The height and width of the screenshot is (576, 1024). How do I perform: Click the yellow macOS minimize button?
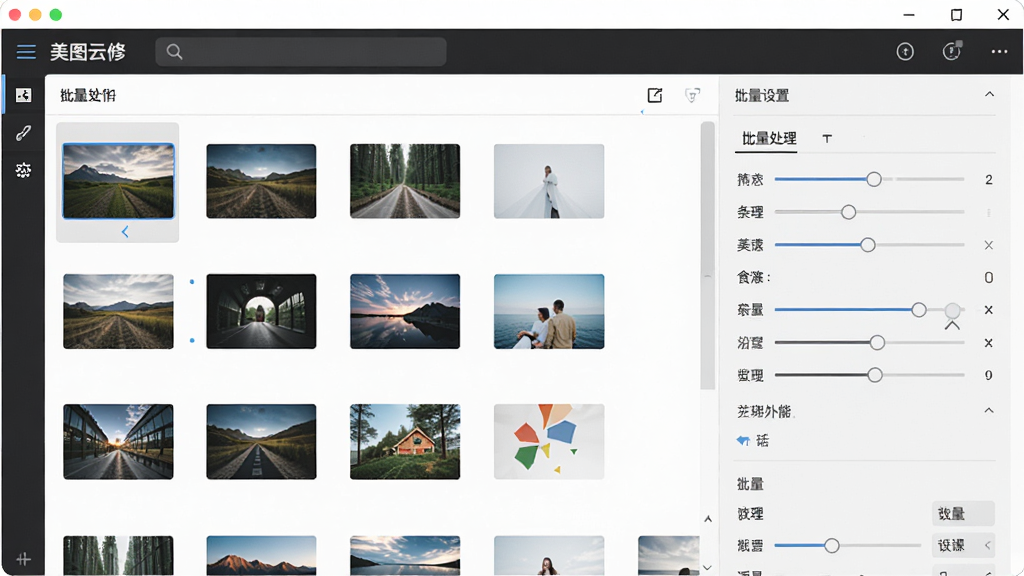click(x=35, y=14)
